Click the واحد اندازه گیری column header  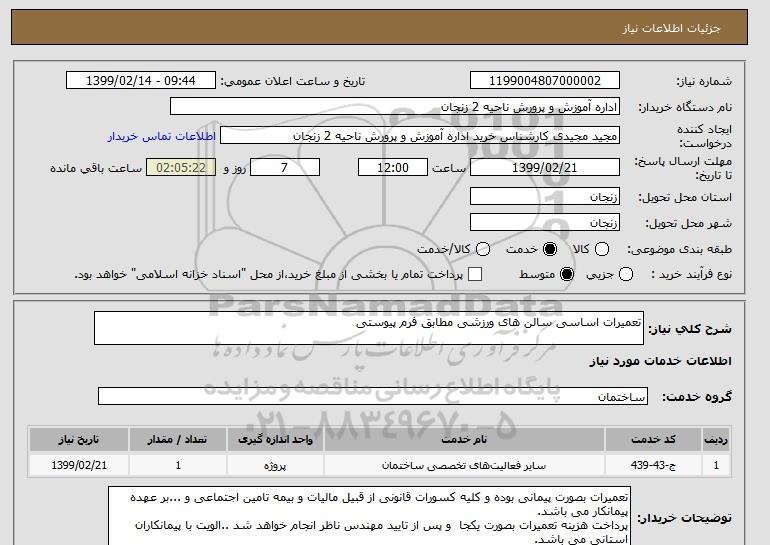[x=275, y=439]
